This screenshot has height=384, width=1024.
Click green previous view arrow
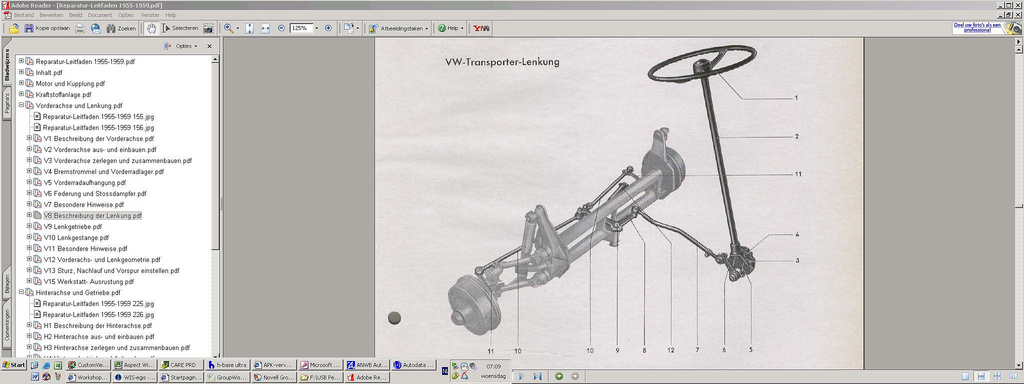tap(559, 376)
